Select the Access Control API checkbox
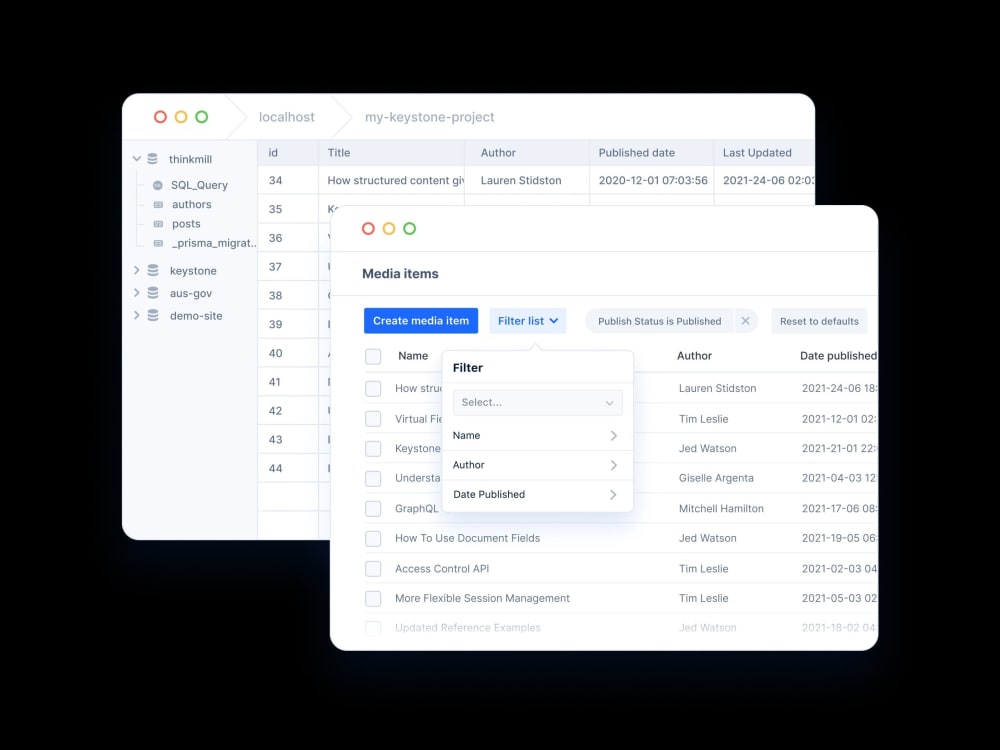This screenshot has height=750, width=1000. pos(373,568)
